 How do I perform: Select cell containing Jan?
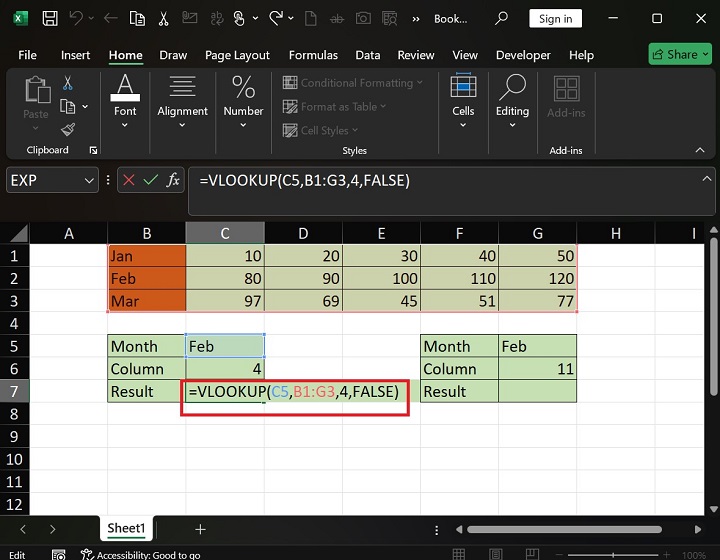pyautogui.click(x=147, y=256)
